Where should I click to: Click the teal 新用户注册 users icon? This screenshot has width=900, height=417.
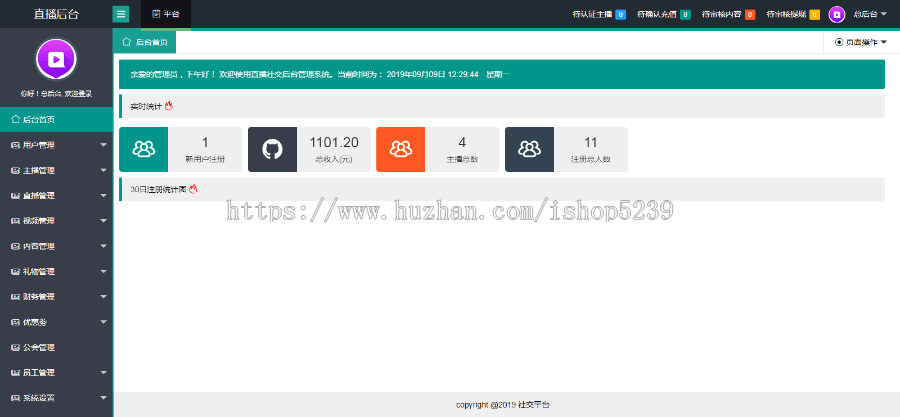pyautogui.click(x=143, y=149)
